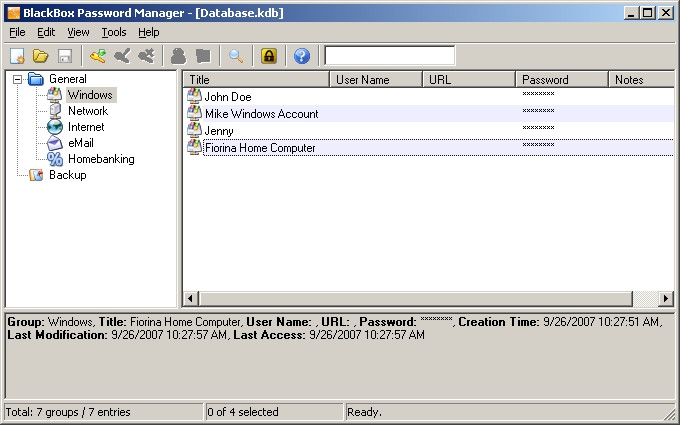Click the grayed copy user name icon

point(178,56)
